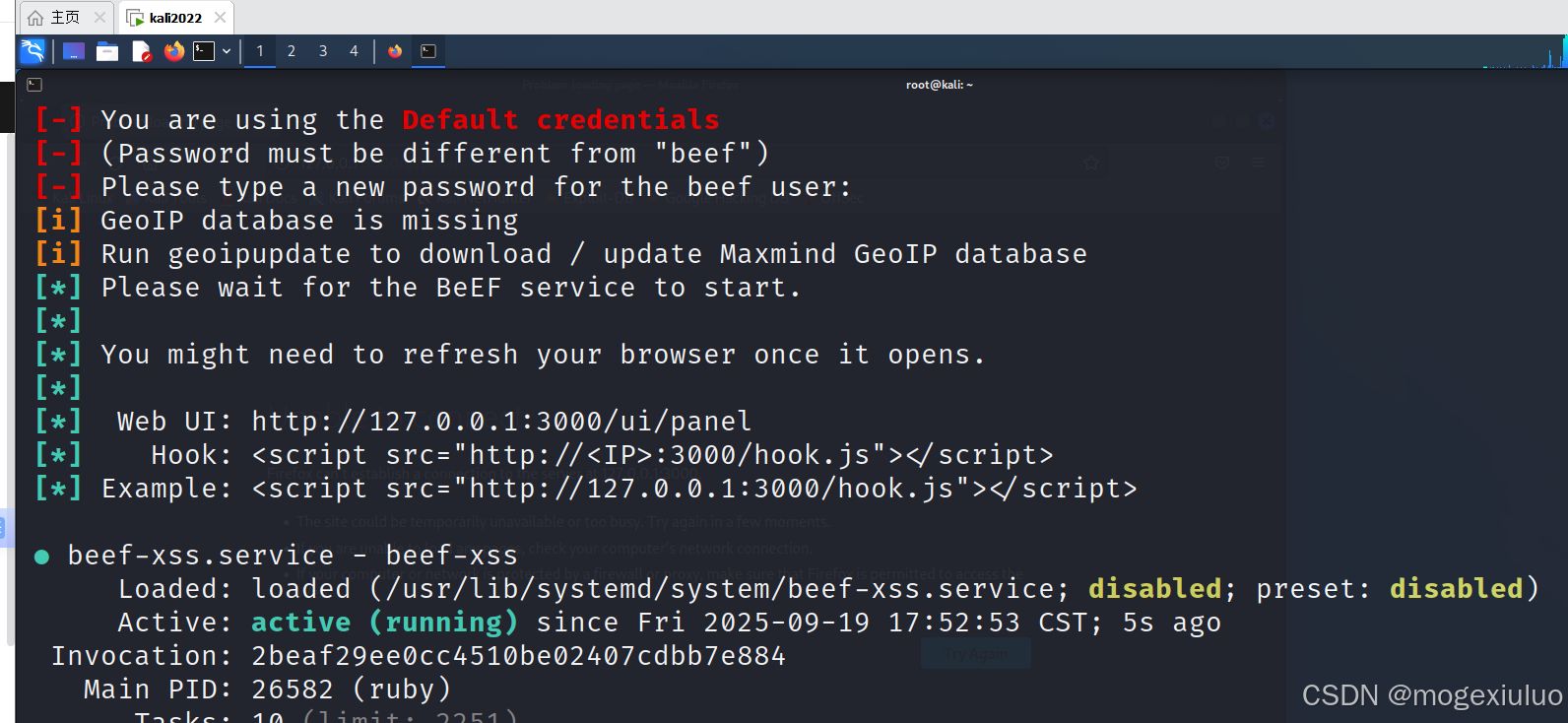
Task: Click 'beef-xss.service - beef-xss' line
Action: coord(293,556)
